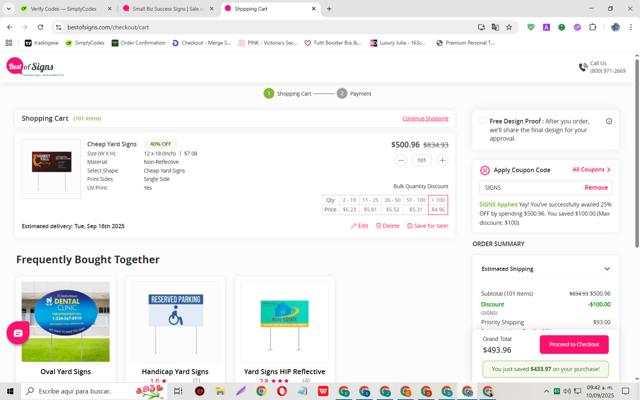
Task: Bookmark this page with star icon
Action: [x=509, y=27]
